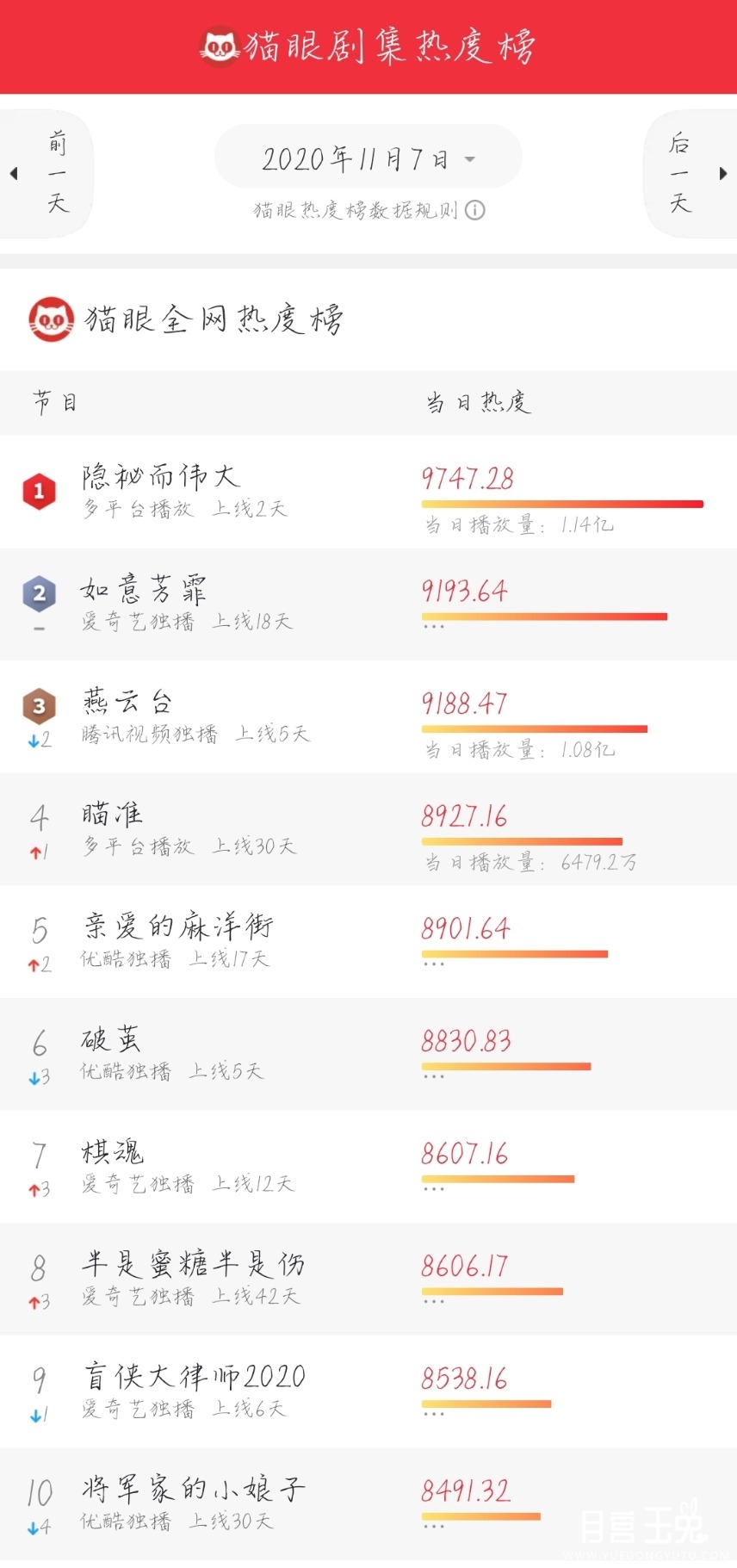Expand the ellipsis under 亲爱的麻洋街 heat score

click(434, 964)
